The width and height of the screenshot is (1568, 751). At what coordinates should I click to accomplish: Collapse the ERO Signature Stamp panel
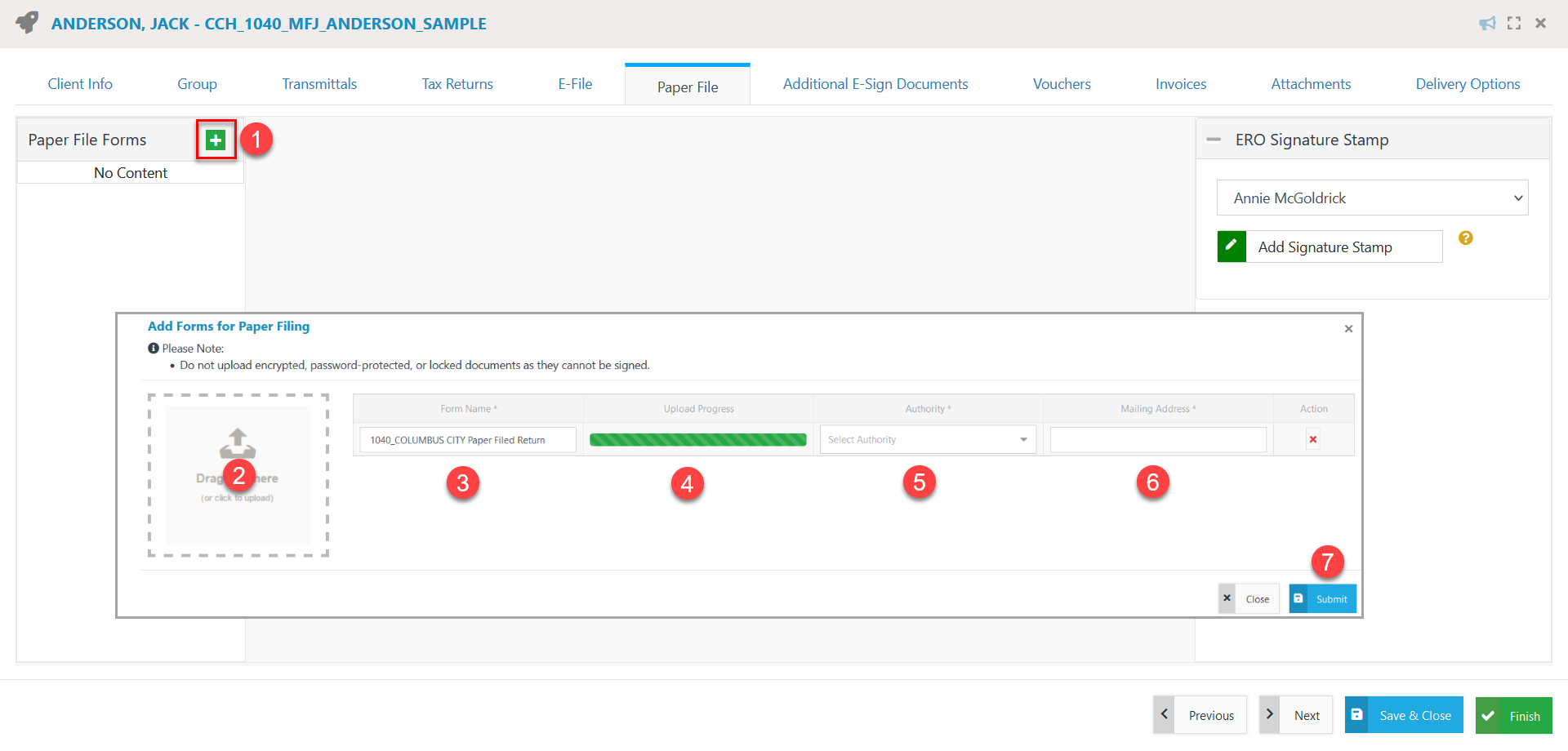[x=1212, y=139]
